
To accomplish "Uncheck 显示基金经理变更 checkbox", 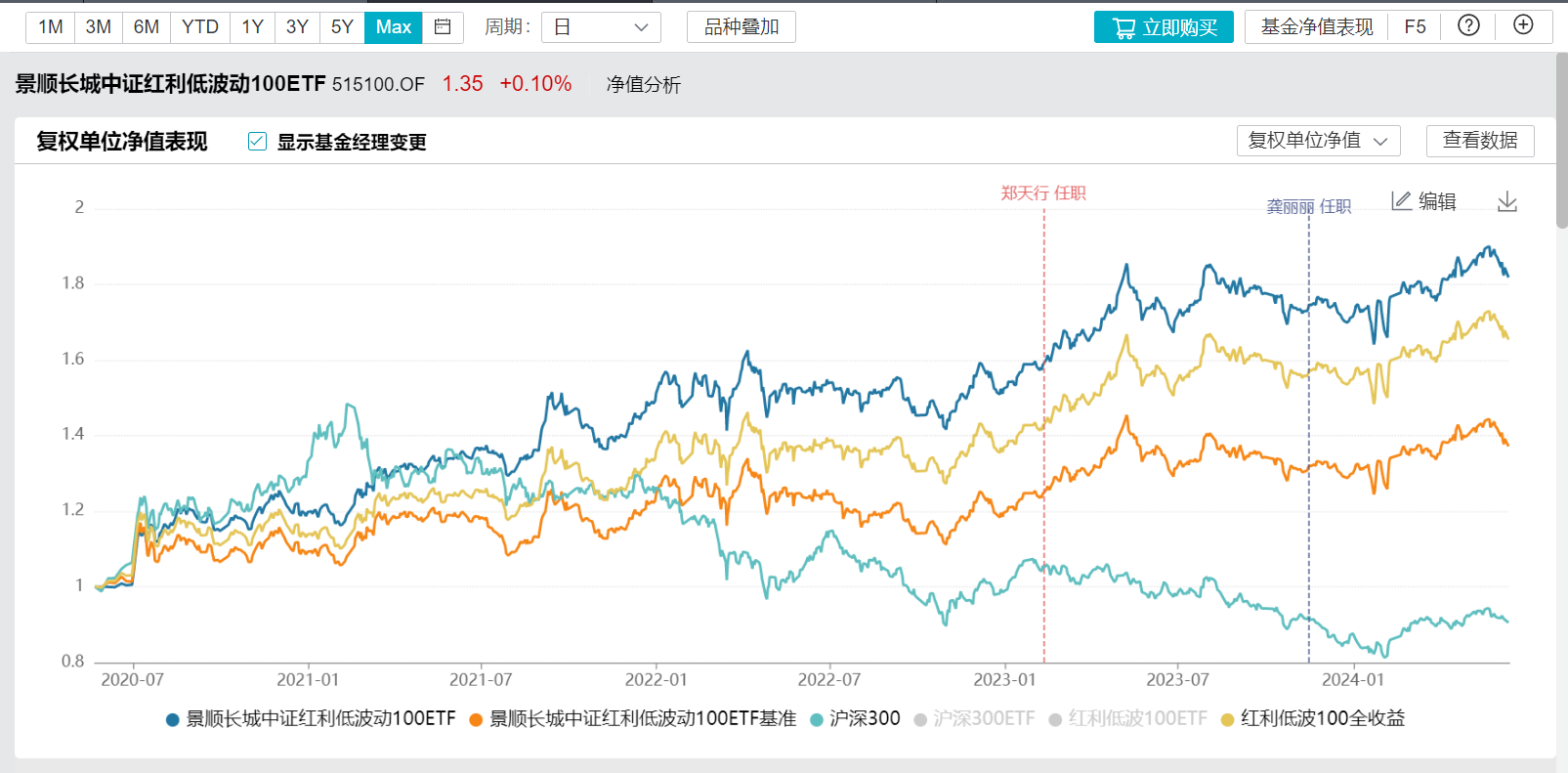I will click(257, 142).
